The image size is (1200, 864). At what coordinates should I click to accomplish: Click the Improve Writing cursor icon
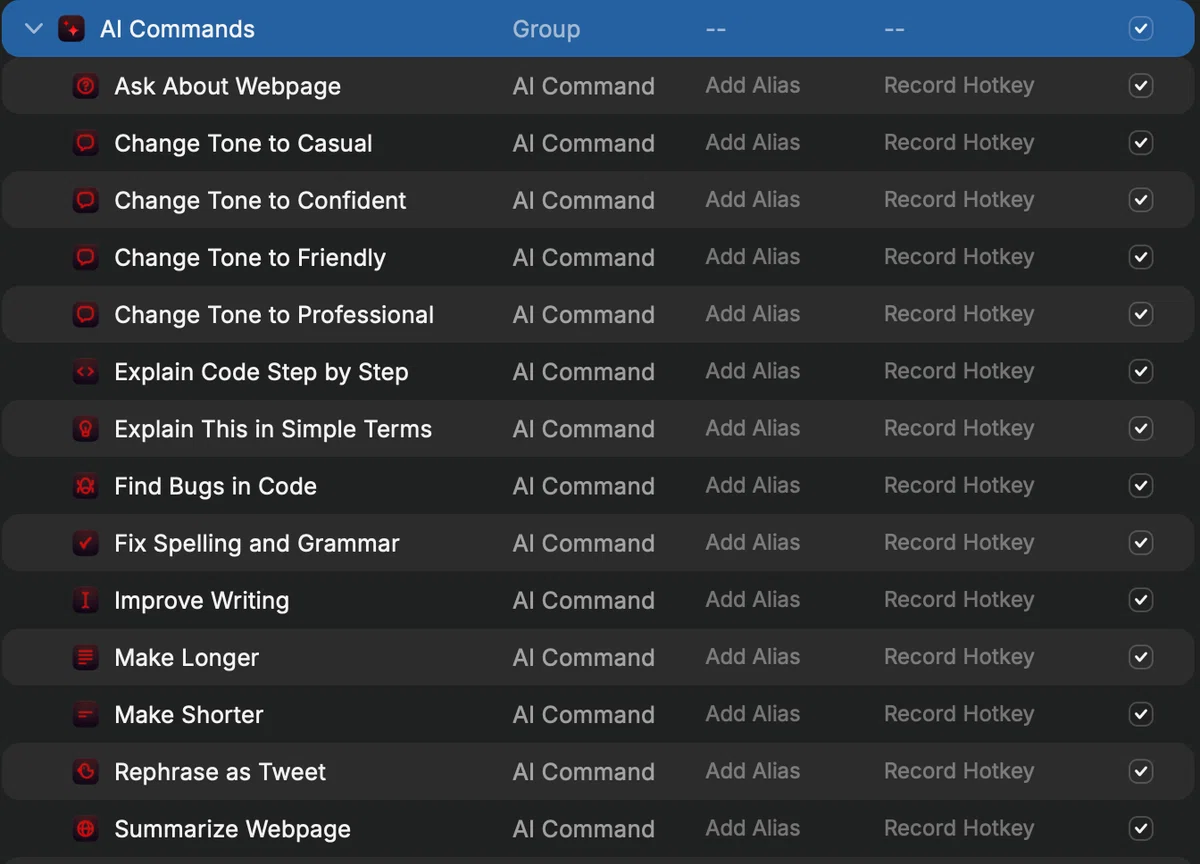[x=86, y=600]
